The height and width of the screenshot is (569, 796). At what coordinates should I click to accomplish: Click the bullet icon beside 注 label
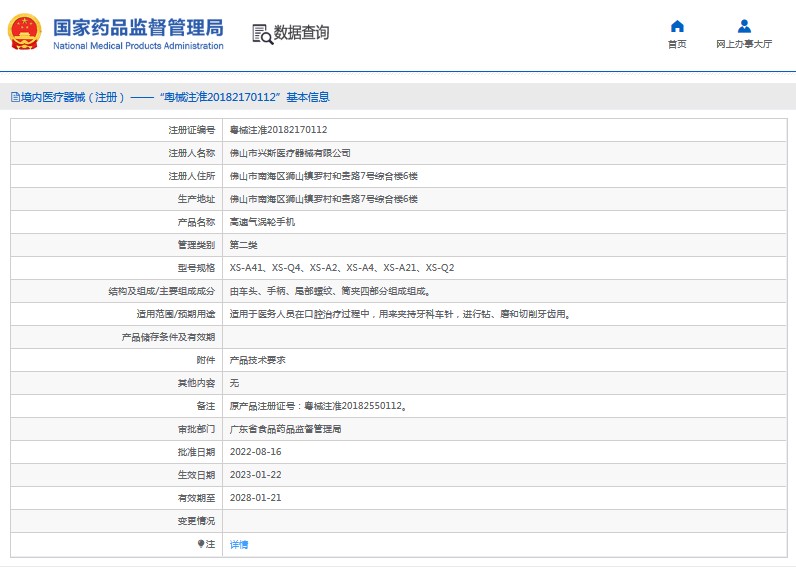(200, 544)
